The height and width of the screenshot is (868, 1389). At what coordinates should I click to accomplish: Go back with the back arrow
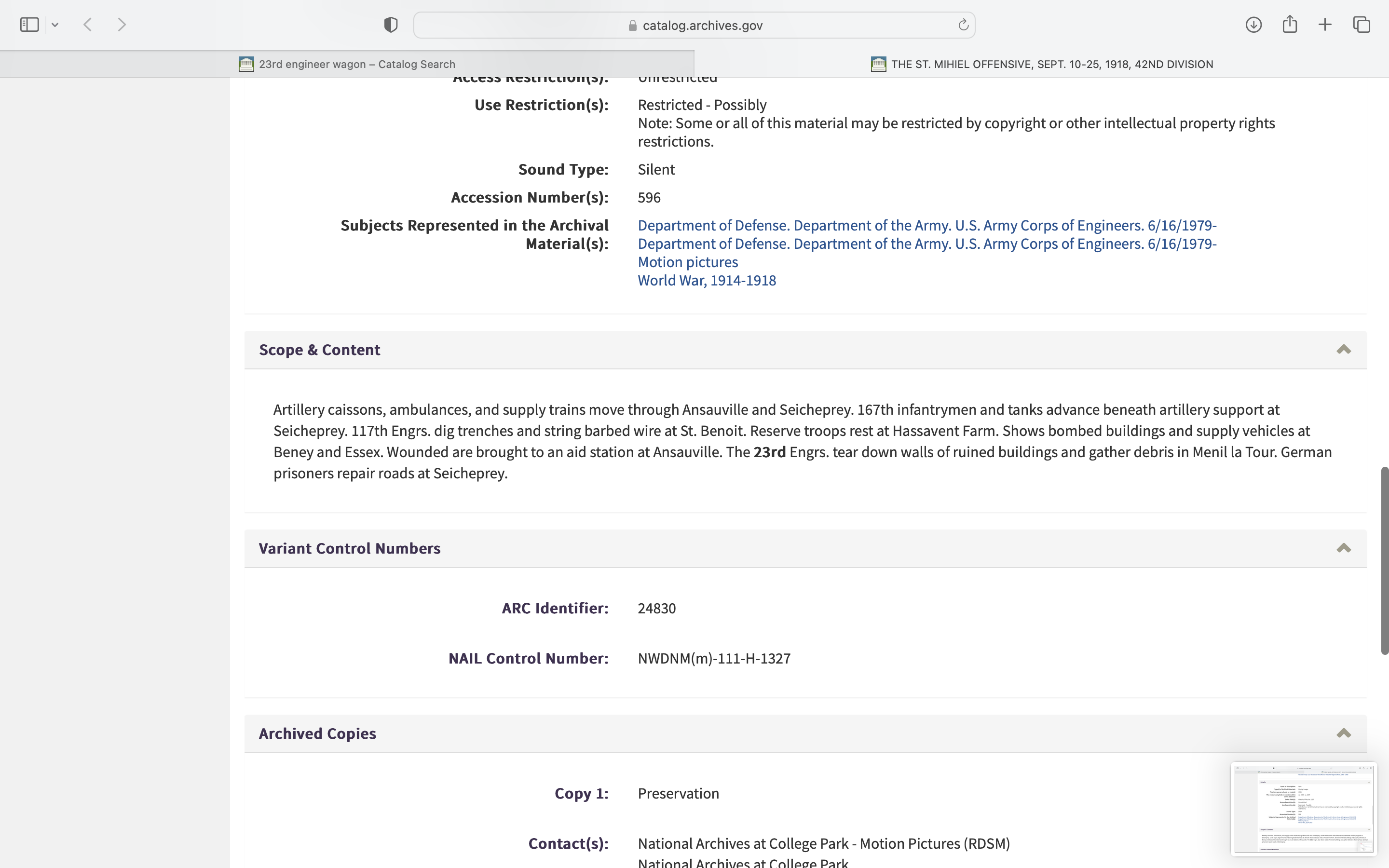point(88,25)
